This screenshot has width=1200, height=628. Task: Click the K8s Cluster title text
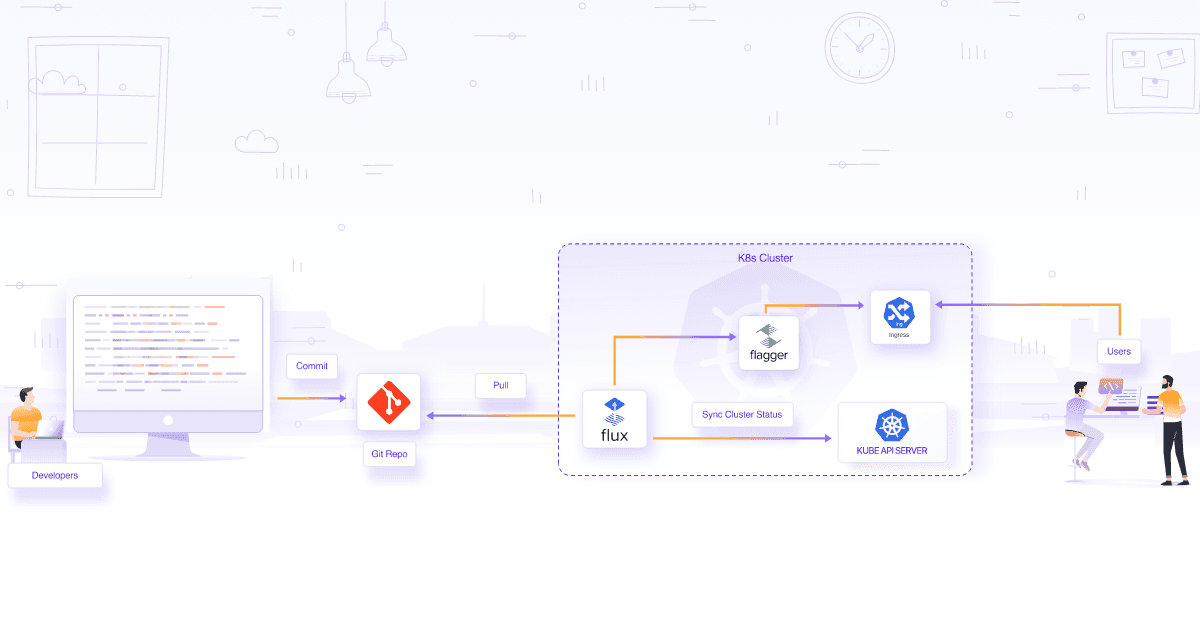click(765, 258)
